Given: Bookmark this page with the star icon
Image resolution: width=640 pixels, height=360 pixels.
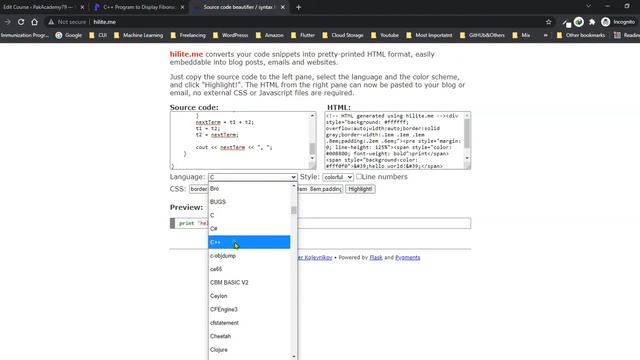Looking at the screenshot, I should 549,22.
